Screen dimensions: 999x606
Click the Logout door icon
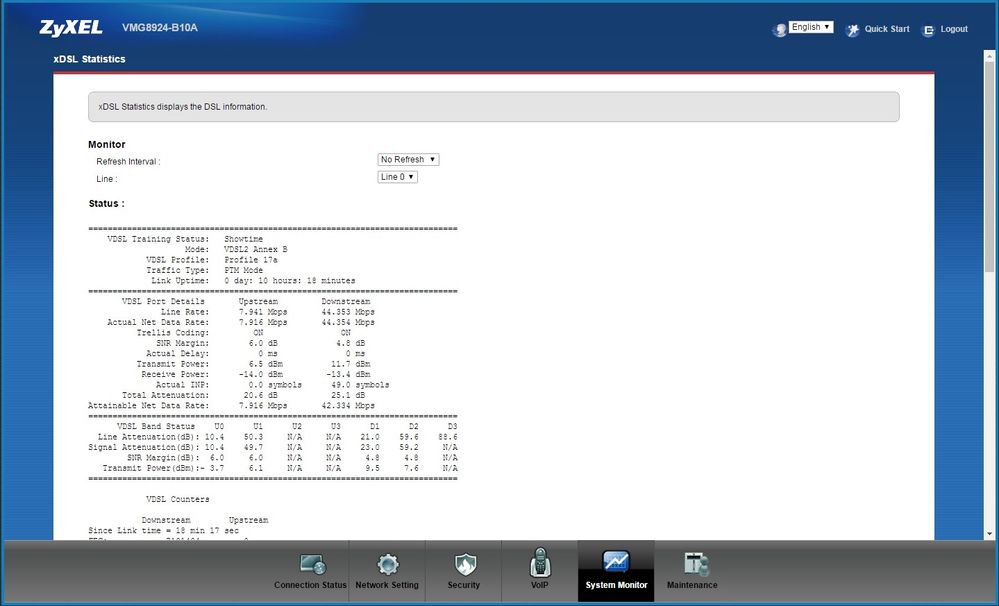click(x=928, y=30)
